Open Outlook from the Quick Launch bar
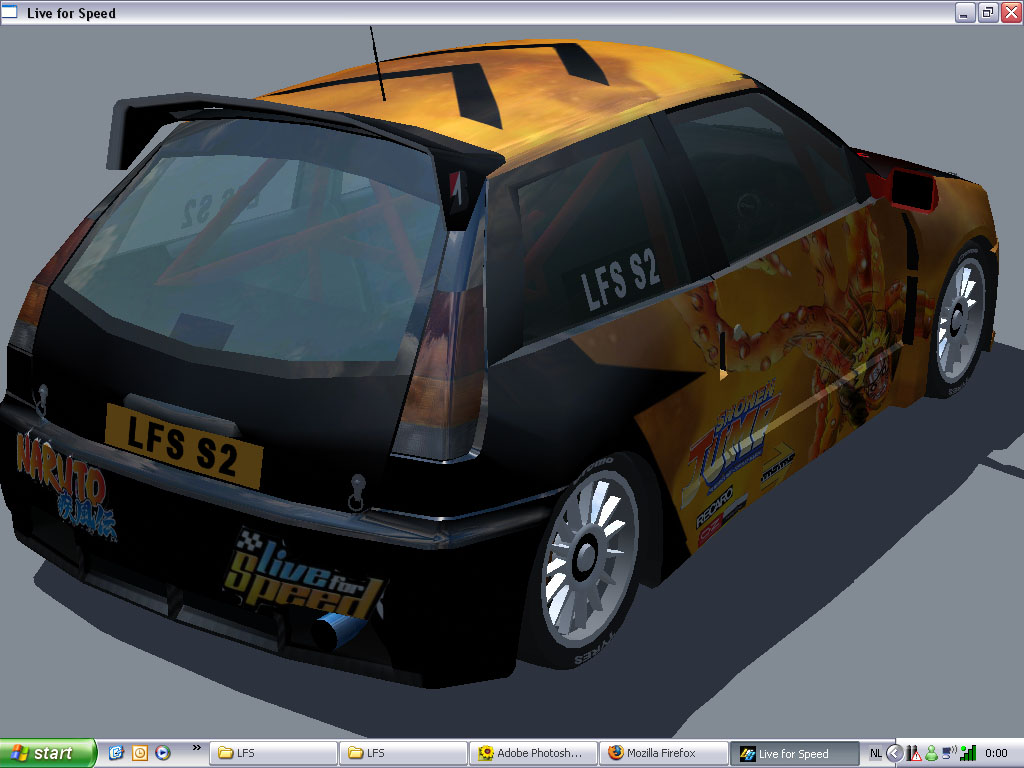Viewport: 1024px width, 768px height. pos(140,753)
